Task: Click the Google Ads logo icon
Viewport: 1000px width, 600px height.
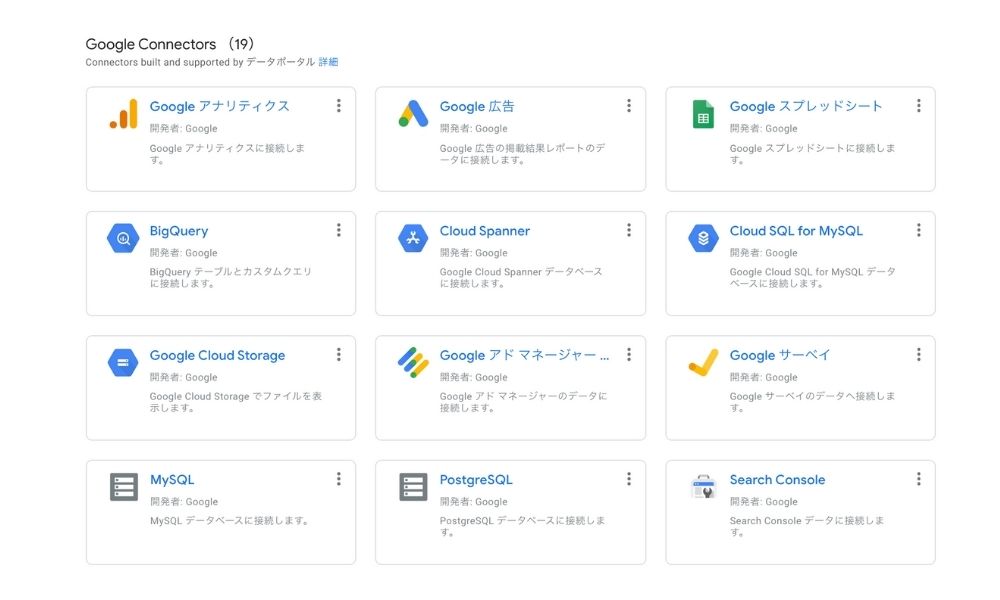Action: point(413,113)
